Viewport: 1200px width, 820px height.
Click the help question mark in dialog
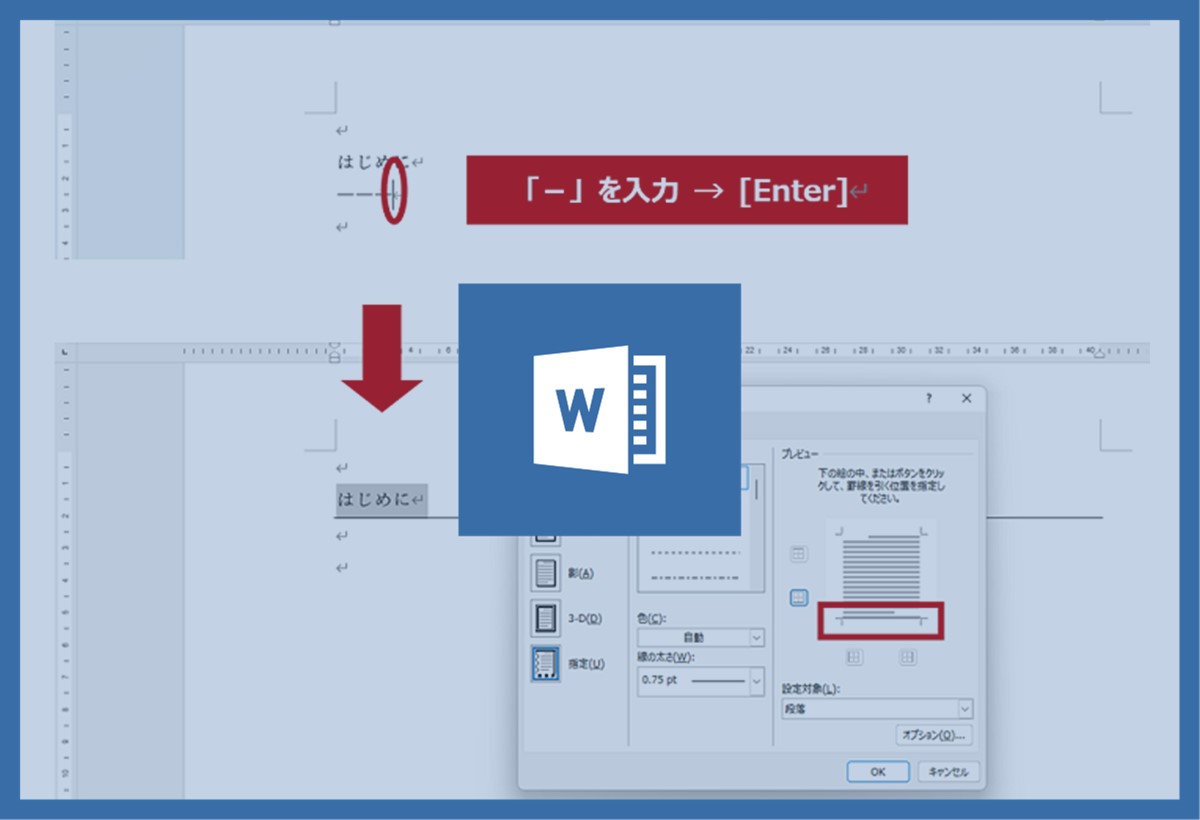point(929,398)
